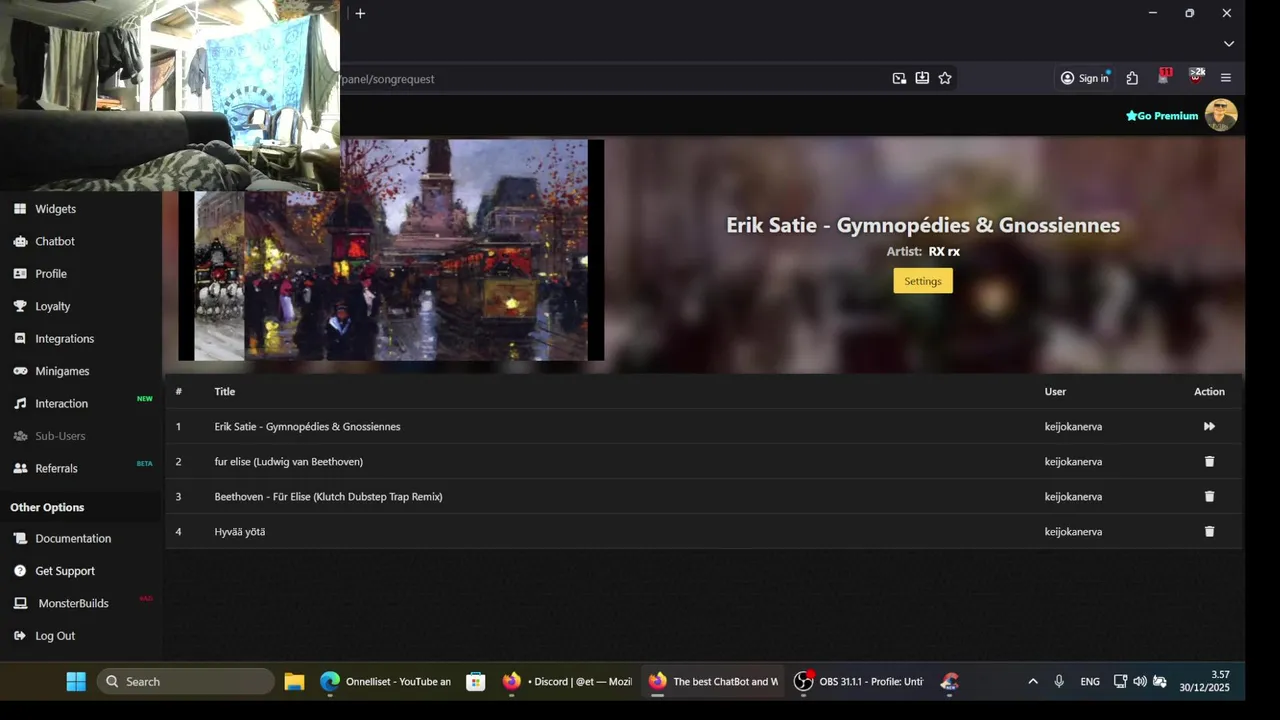
Task: Open the user avatar menu
Action: click(x=1221, y=115)
